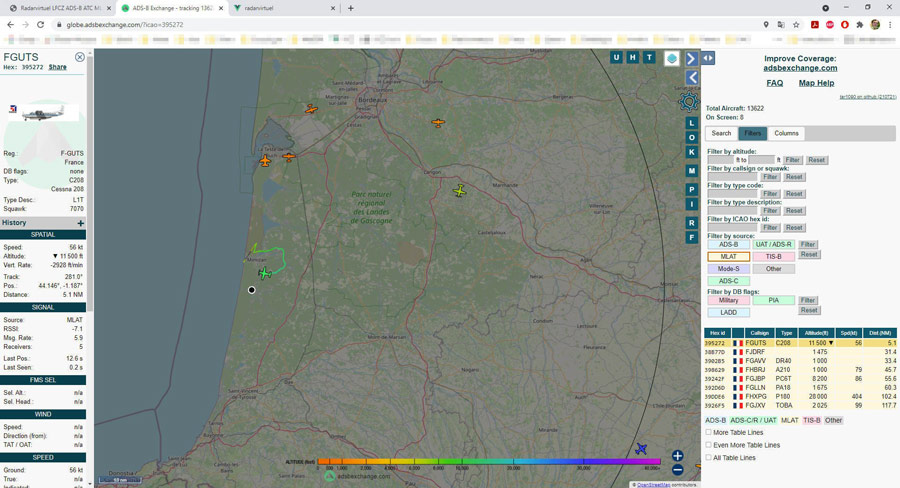This screenshot has height=488, width=900.
Task: Click the M map option button
Action: pos(692,171)
